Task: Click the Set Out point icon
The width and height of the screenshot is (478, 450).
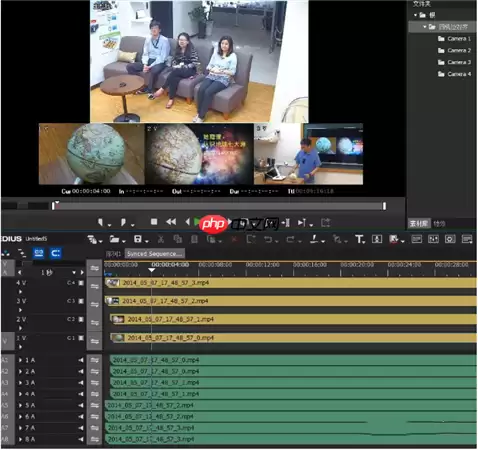Action: 123,222
